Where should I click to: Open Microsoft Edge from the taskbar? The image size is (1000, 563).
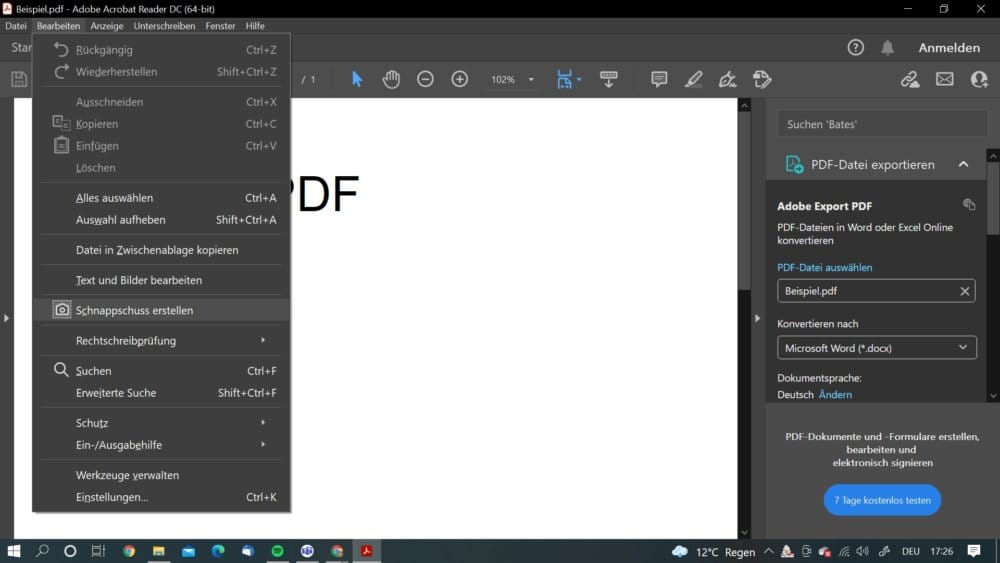pos(218,551)
